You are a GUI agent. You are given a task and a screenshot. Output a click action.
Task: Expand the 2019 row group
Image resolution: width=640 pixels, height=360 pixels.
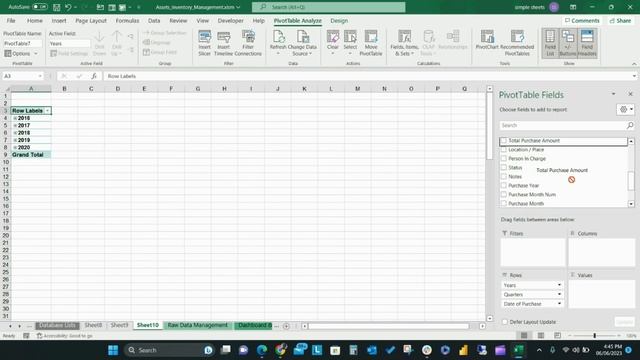pyautogui.click(x=15, y=140)
